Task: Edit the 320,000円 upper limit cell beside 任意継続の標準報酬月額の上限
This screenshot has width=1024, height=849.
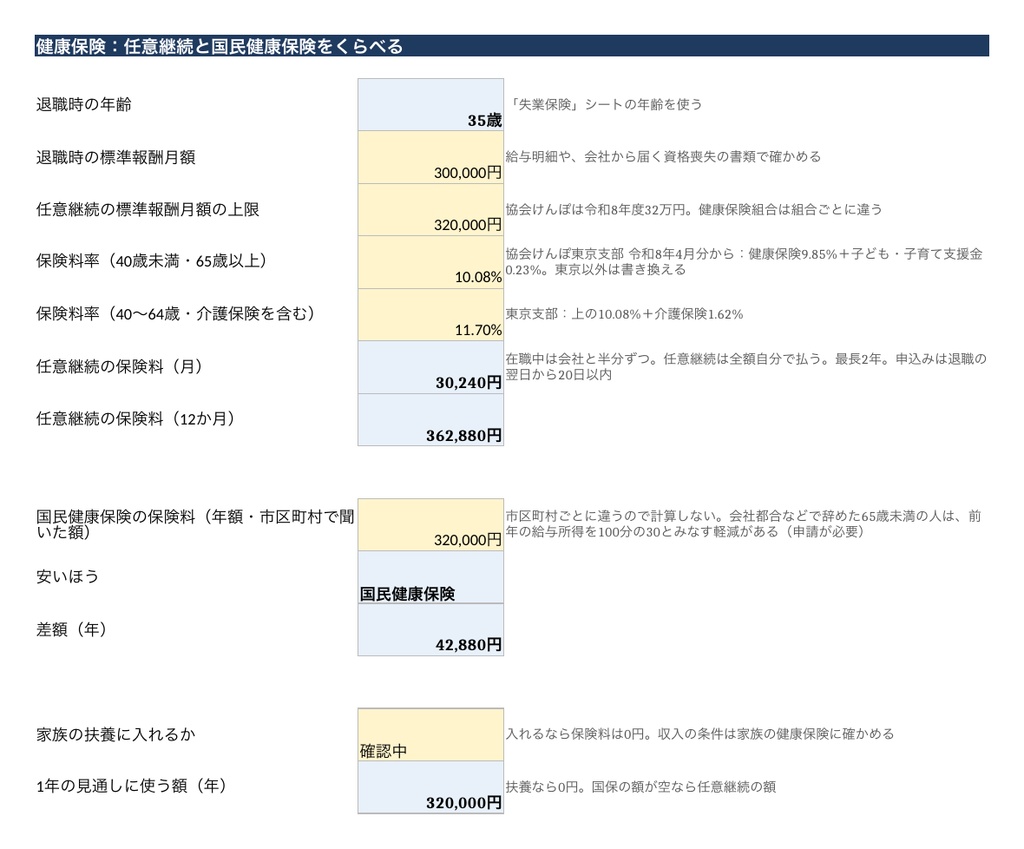Action: [x=430, y=210]
